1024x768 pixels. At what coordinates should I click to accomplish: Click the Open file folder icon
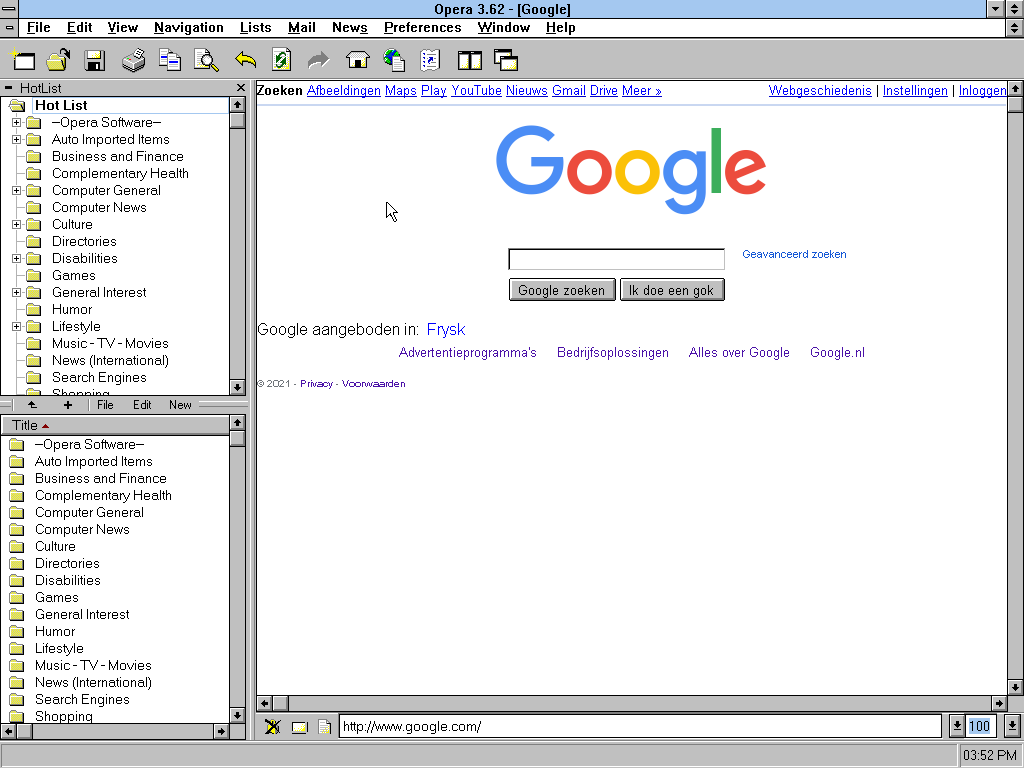click(59, 60)
